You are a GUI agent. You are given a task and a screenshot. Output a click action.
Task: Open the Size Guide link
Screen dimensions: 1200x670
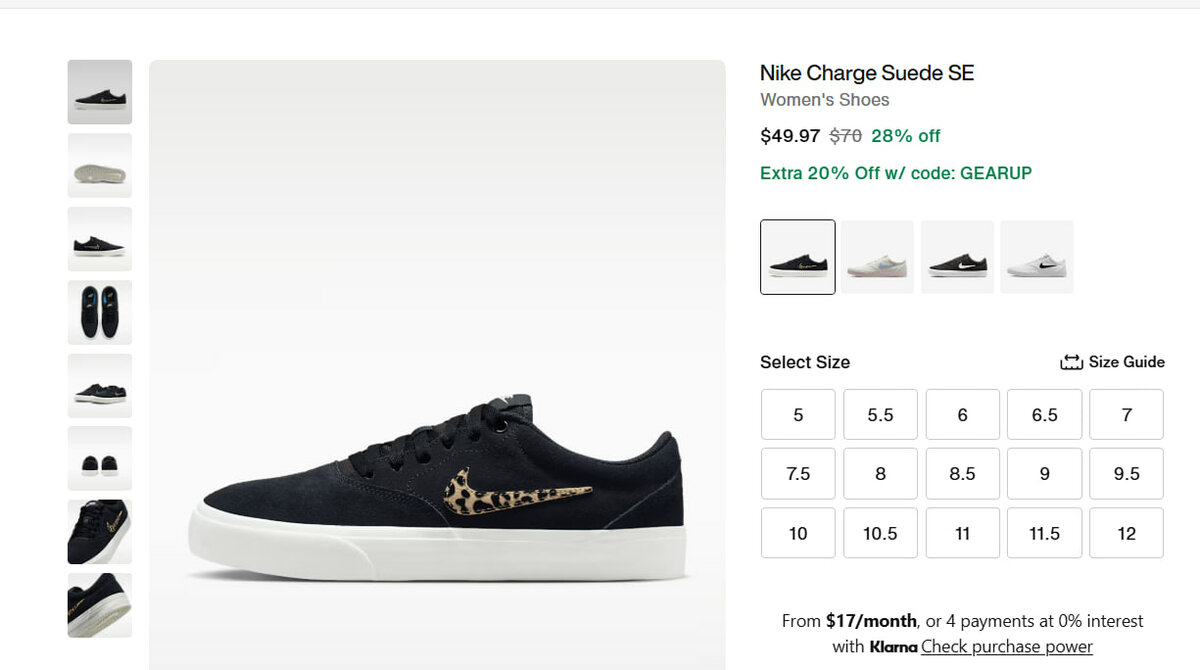point(1126,362)
